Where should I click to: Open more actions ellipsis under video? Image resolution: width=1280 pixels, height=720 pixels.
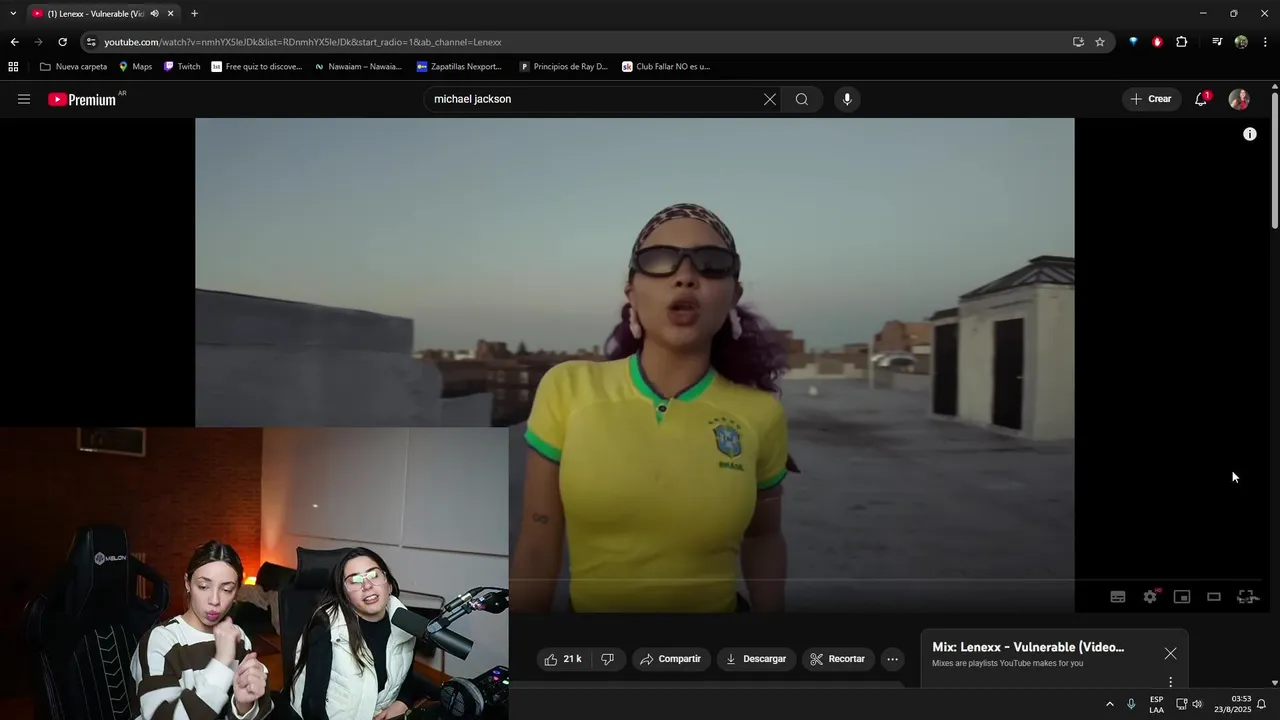coord(893,659)
